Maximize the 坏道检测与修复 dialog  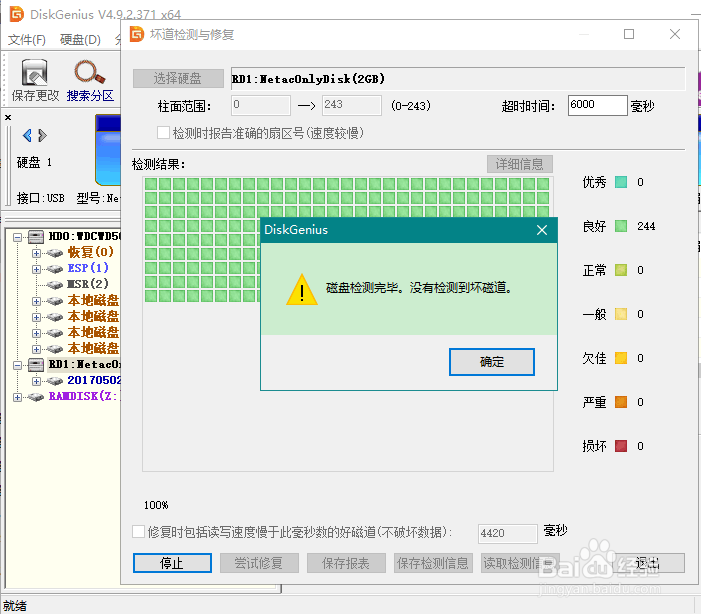629,34
